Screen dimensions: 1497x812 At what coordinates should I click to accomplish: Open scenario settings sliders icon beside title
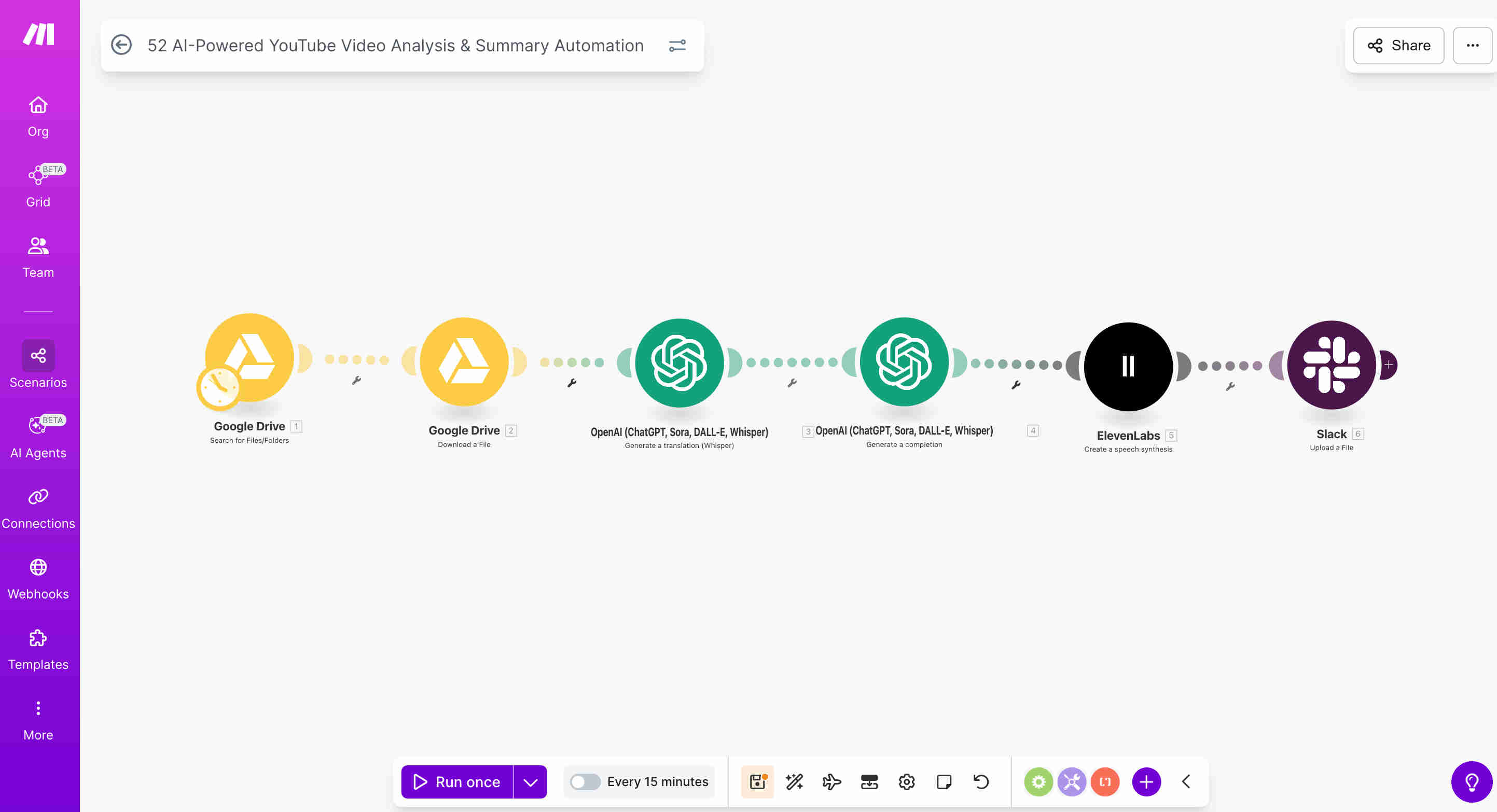[x=677, y=45]
